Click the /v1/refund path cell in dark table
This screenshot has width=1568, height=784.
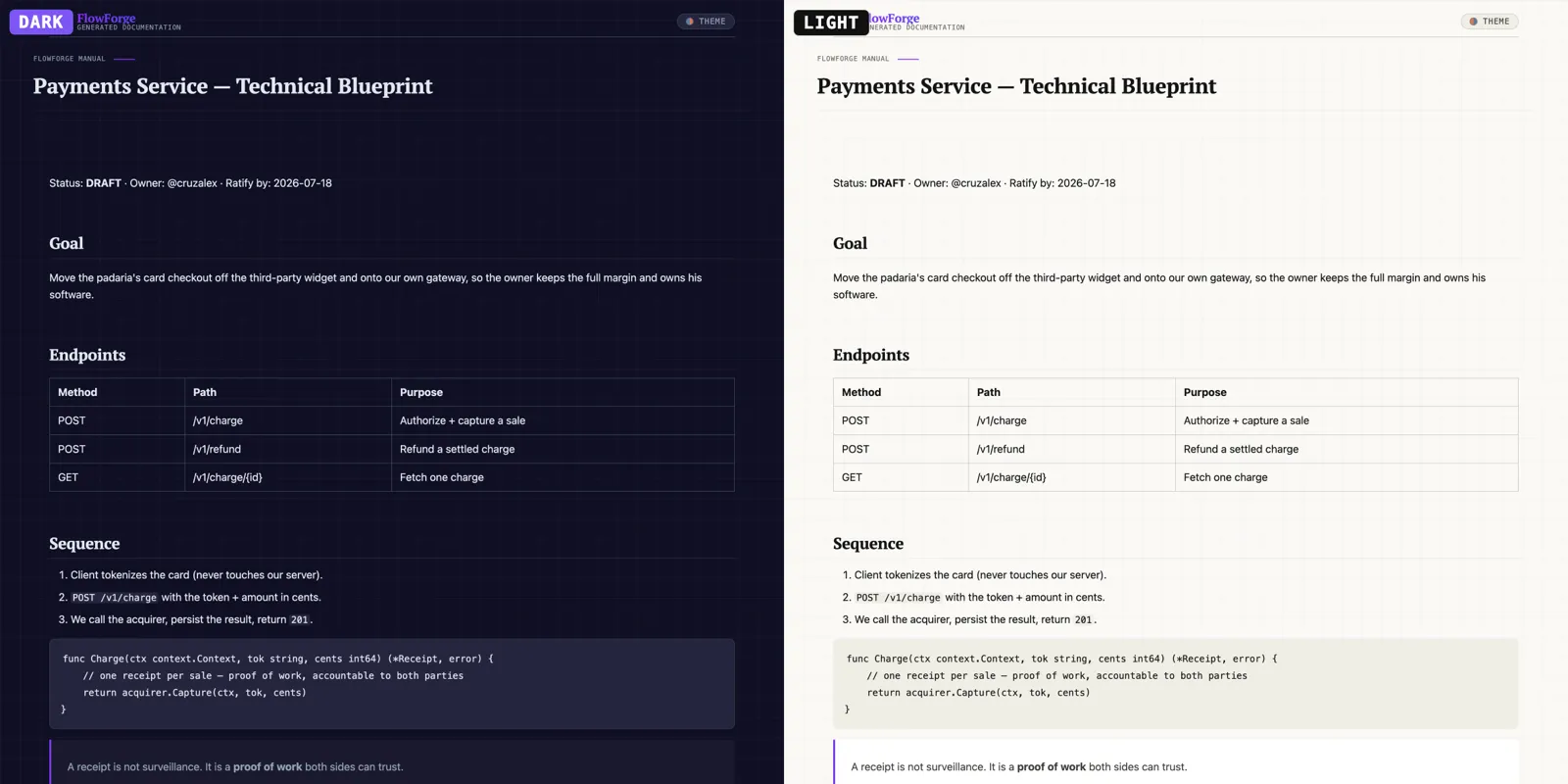(288, 449)
